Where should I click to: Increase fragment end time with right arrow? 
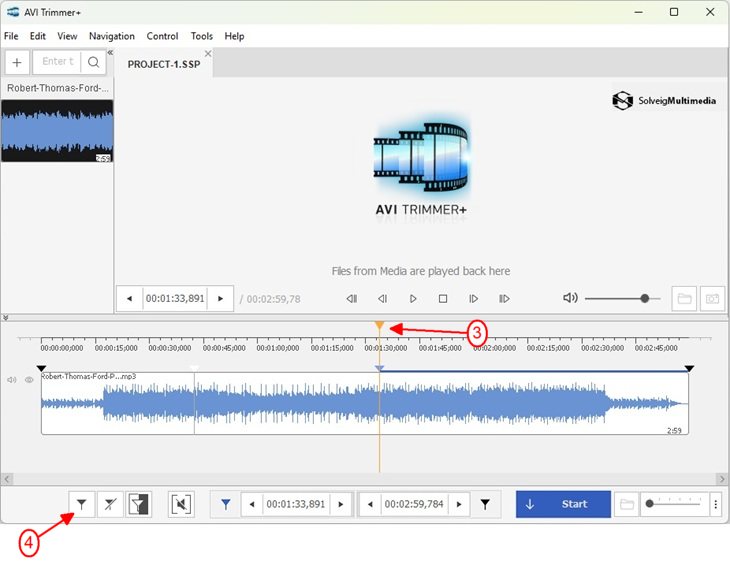pyautogui.click(x=459, y=504)
